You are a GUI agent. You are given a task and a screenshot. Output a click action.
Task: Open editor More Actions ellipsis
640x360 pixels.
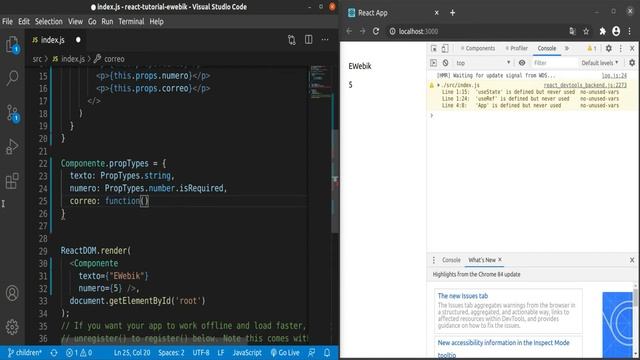point(325,40)
